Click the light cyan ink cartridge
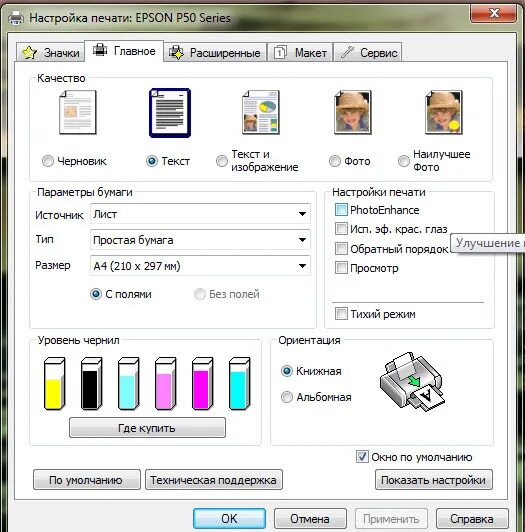 [128, 383]
